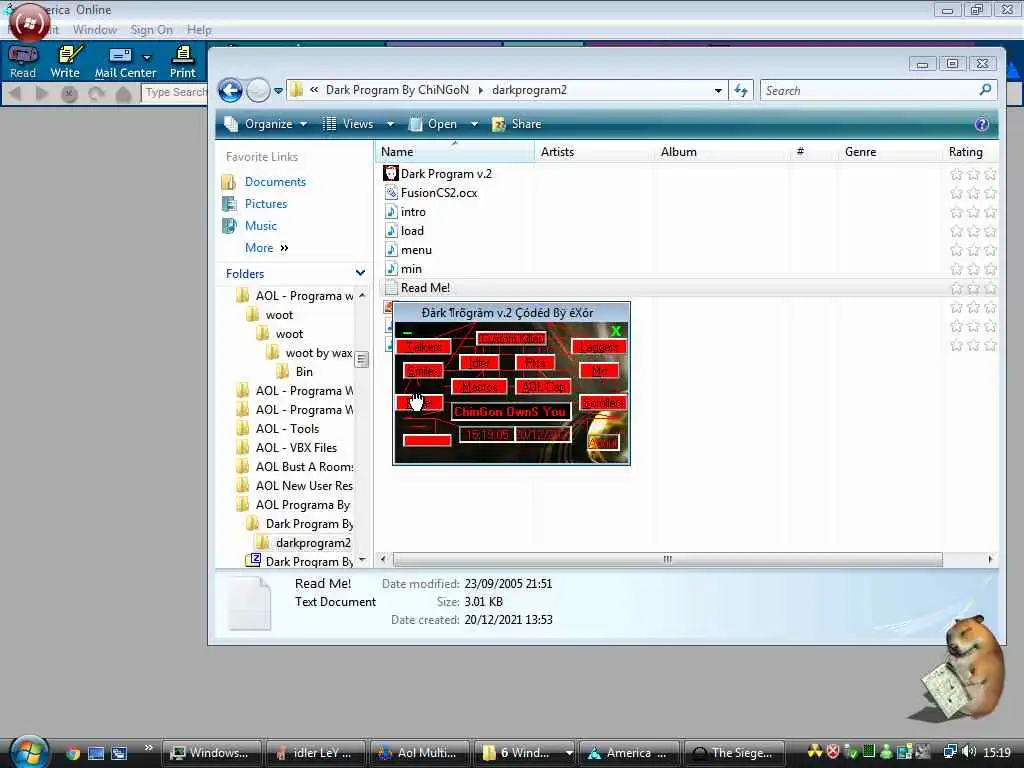Select the menu audio file
1024x768 pixels.
pos(416,249)
